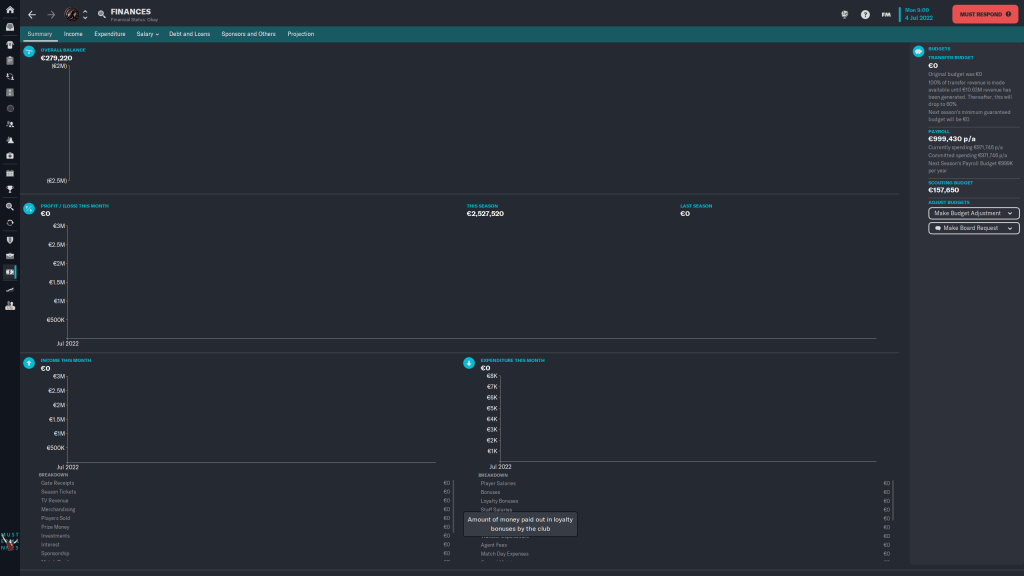Switch to the Income tab
Viewport: 1024px width, 576px height.
[73, 34]
